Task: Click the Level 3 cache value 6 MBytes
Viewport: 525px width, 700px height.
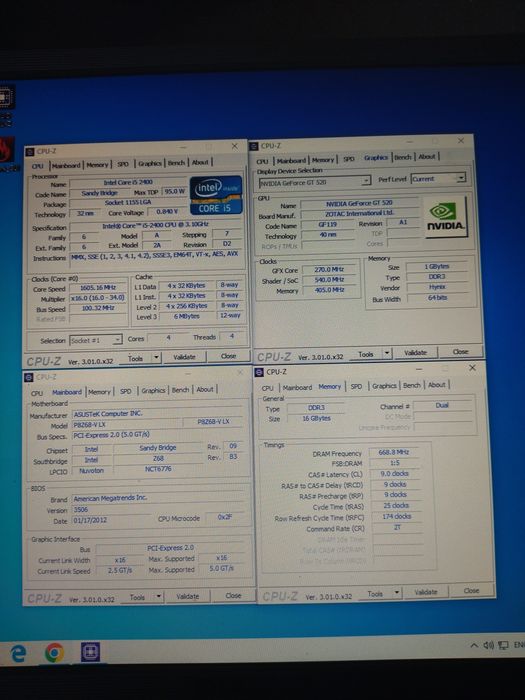Action: [187, 316]
